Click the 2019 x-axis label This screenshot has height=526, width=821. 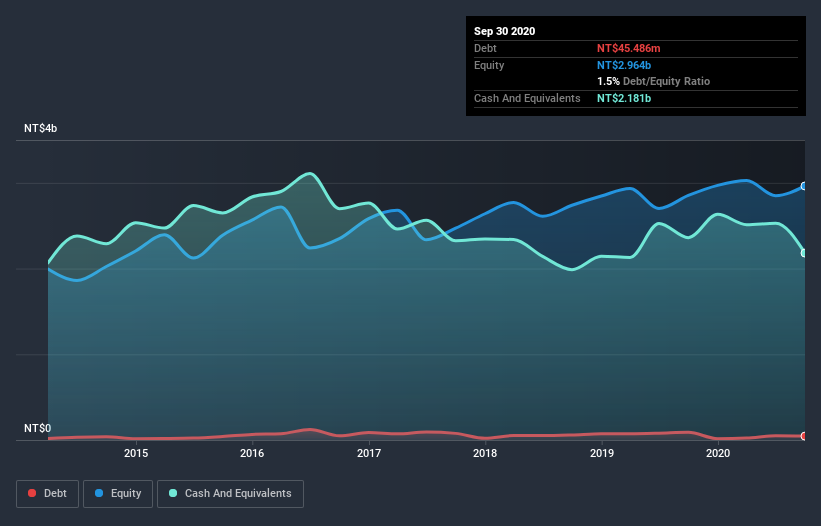coord(602,453)
